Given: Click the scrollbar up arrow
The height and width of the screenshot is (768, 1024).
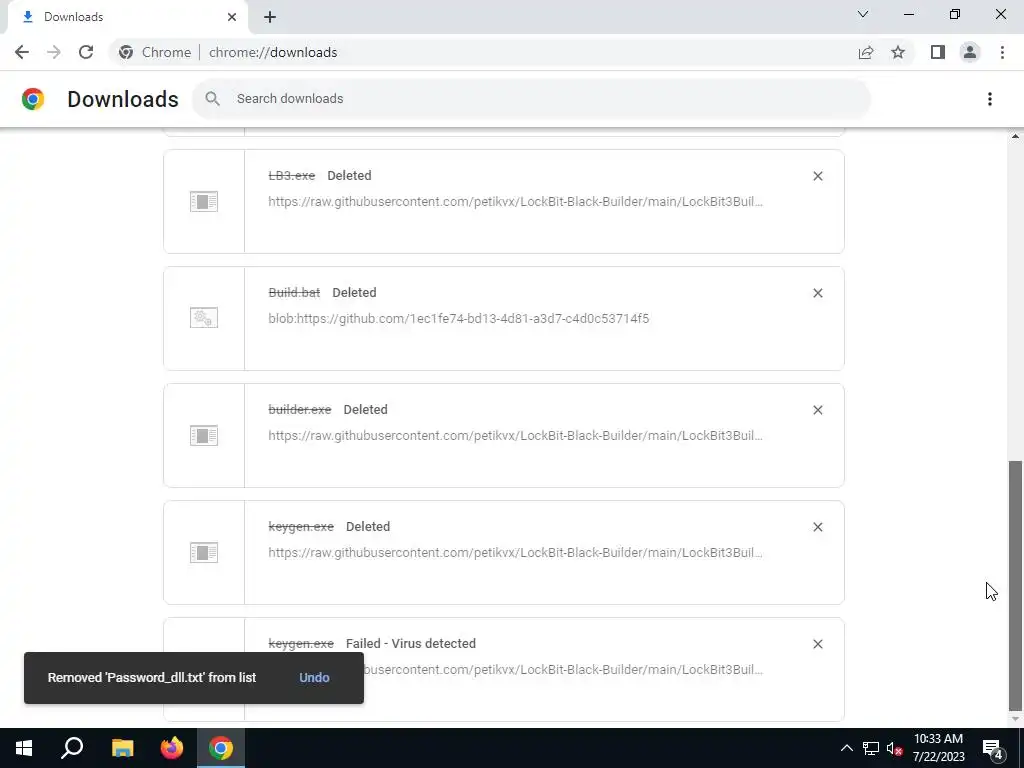Looking at the screenshot, I should tap(1015, 136).
